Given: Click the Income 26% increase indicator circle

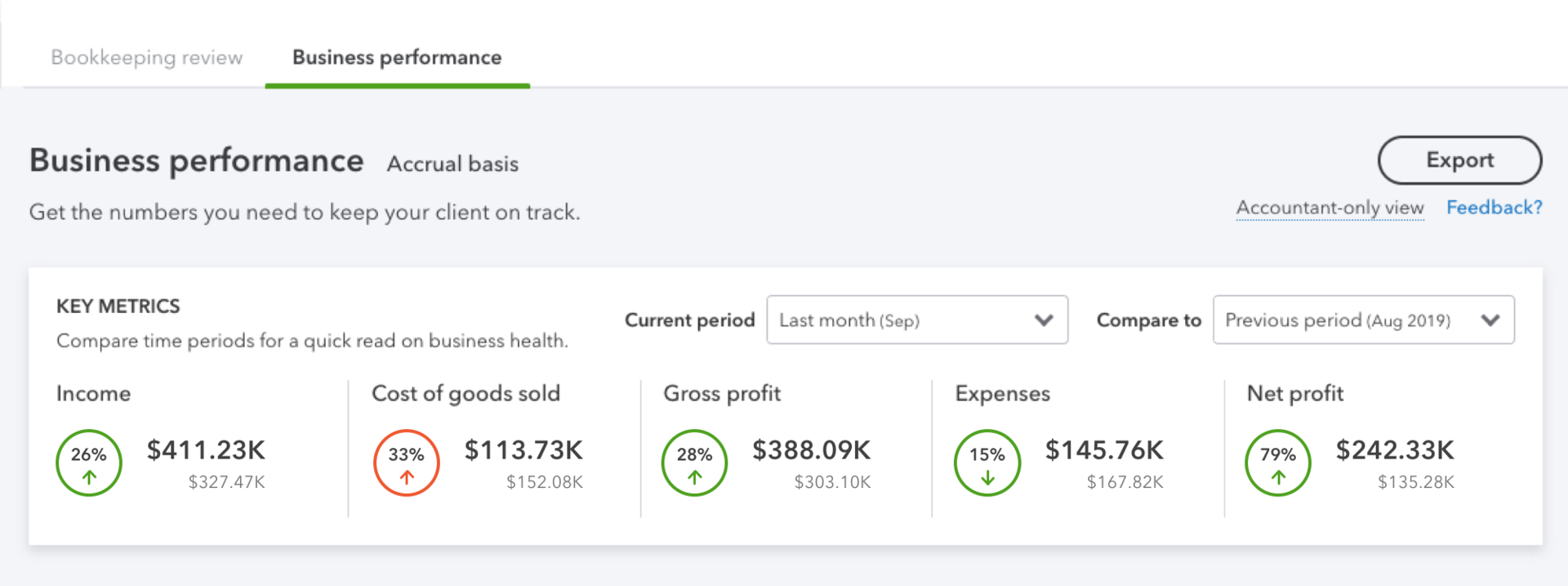Looking at the screenshot, I should (89, 463).
